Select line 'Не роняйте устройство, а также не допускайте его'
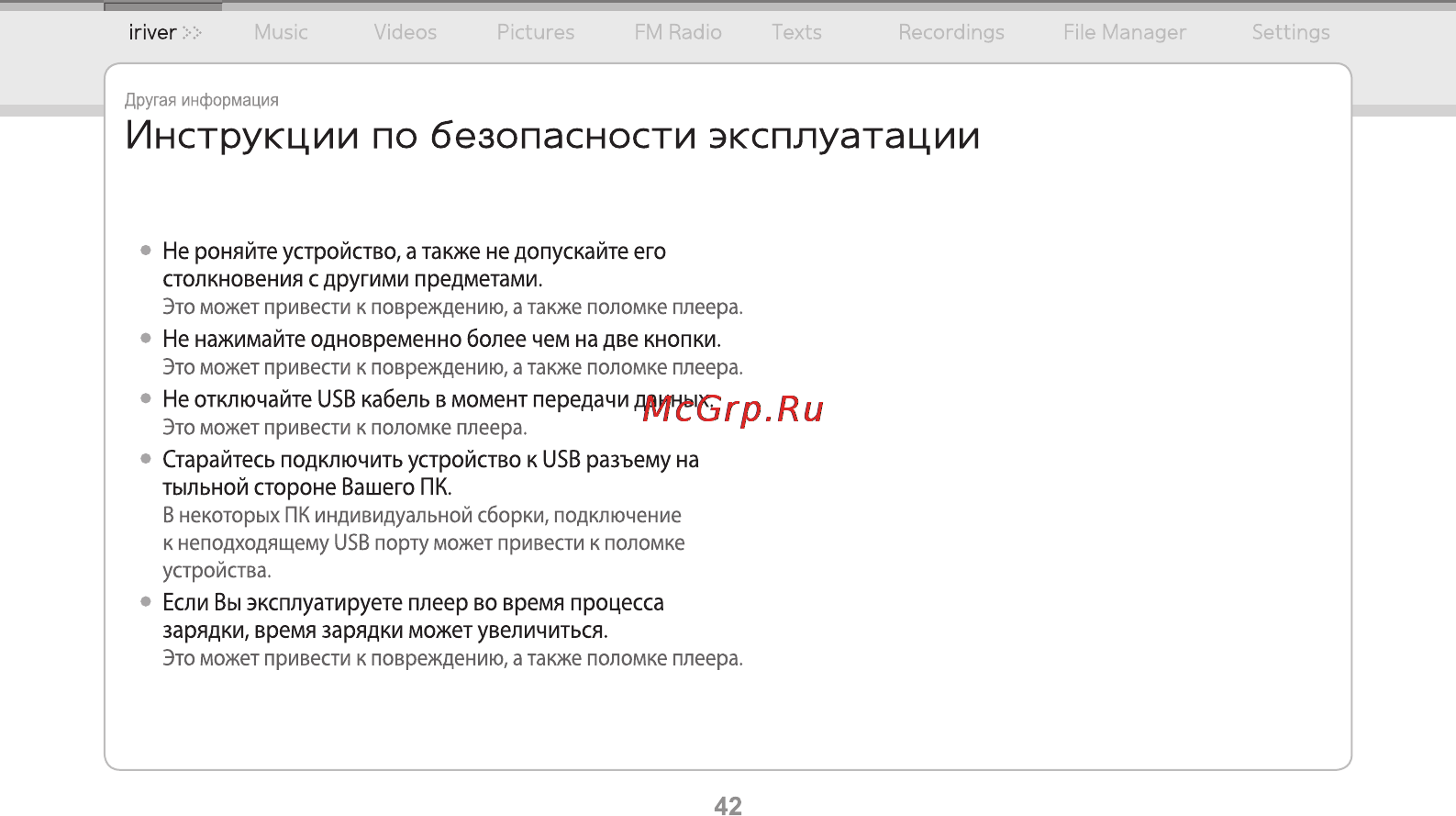Viewport: 1456px width, 816px height. [414, 252]
